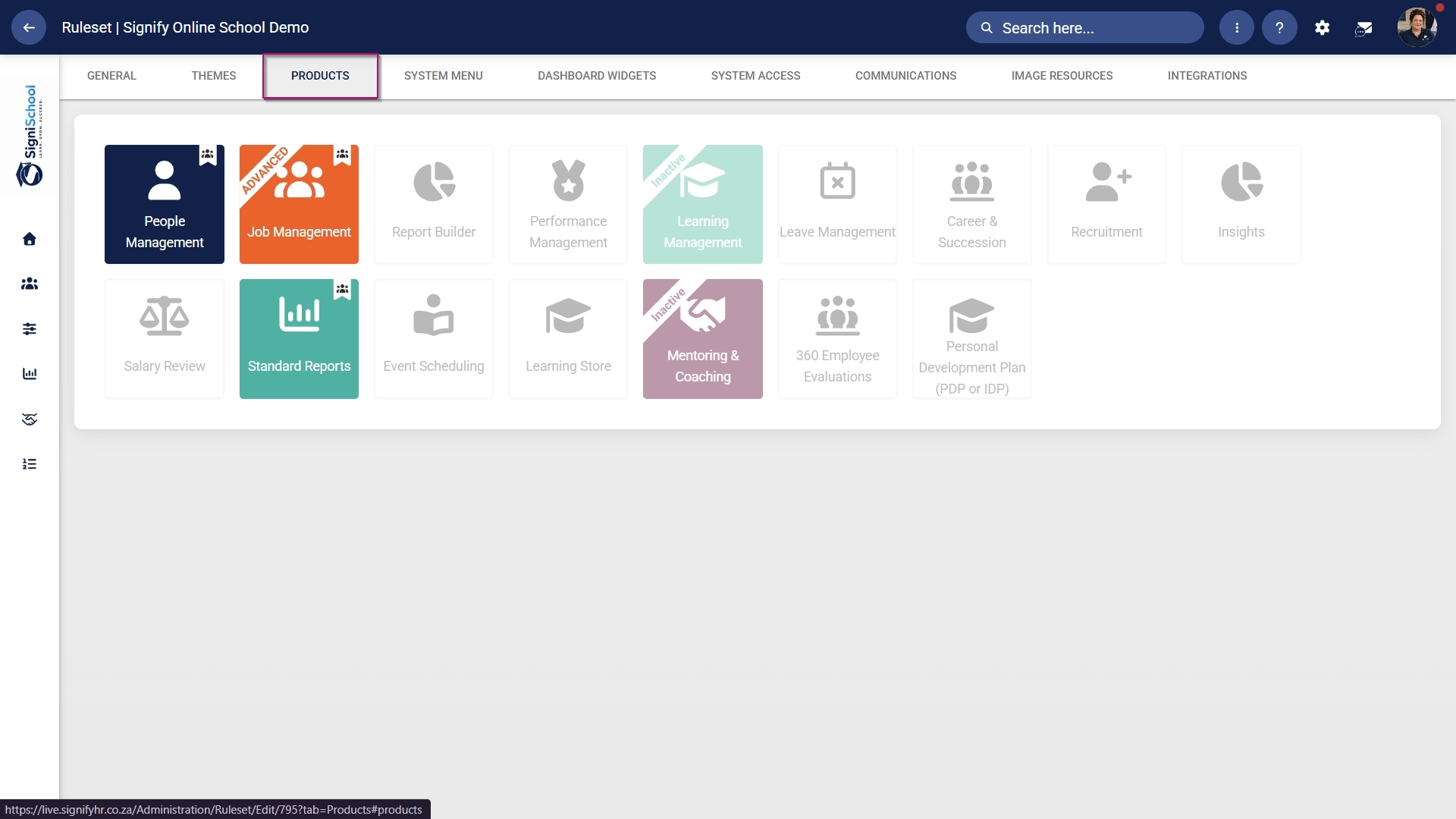Enable the Report Builder product tile
Screen dimensions: 1456x819
click(434, 204)
